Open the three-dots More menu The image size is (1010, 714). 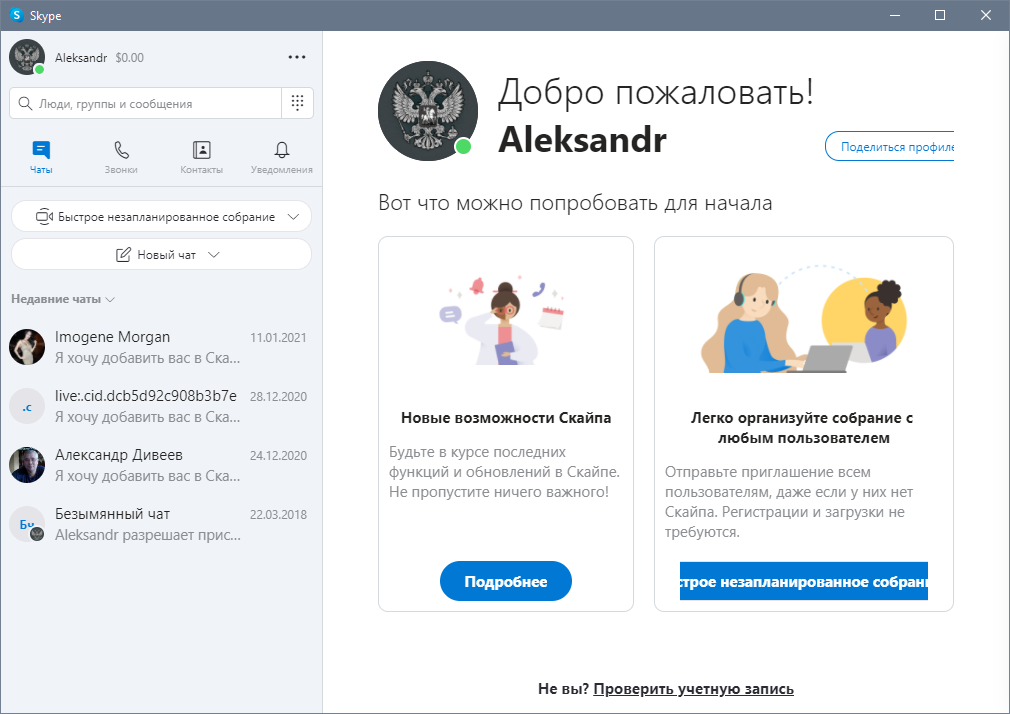click(x=297, y=57)
